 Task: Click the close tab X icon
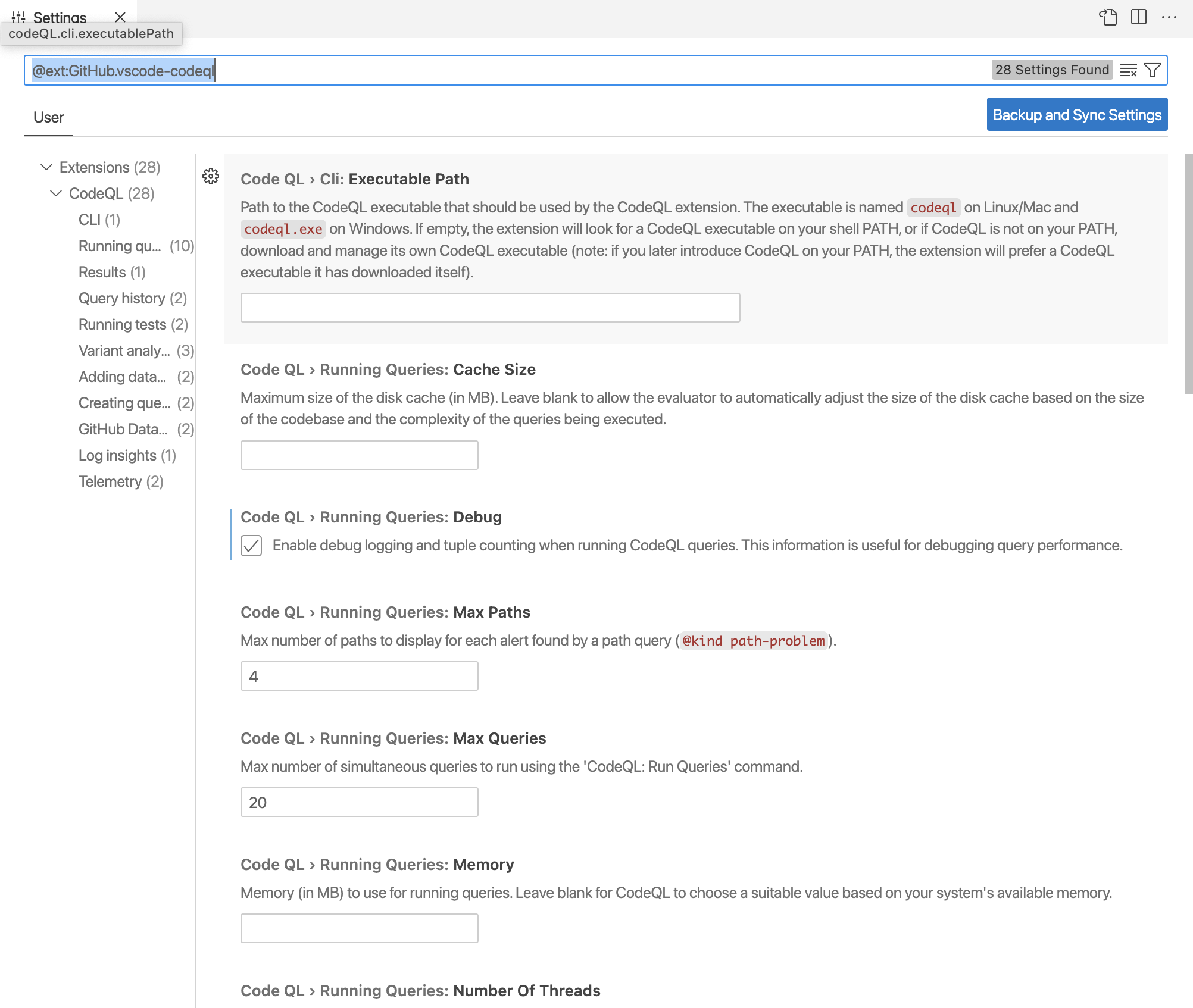tap(119, 18)
